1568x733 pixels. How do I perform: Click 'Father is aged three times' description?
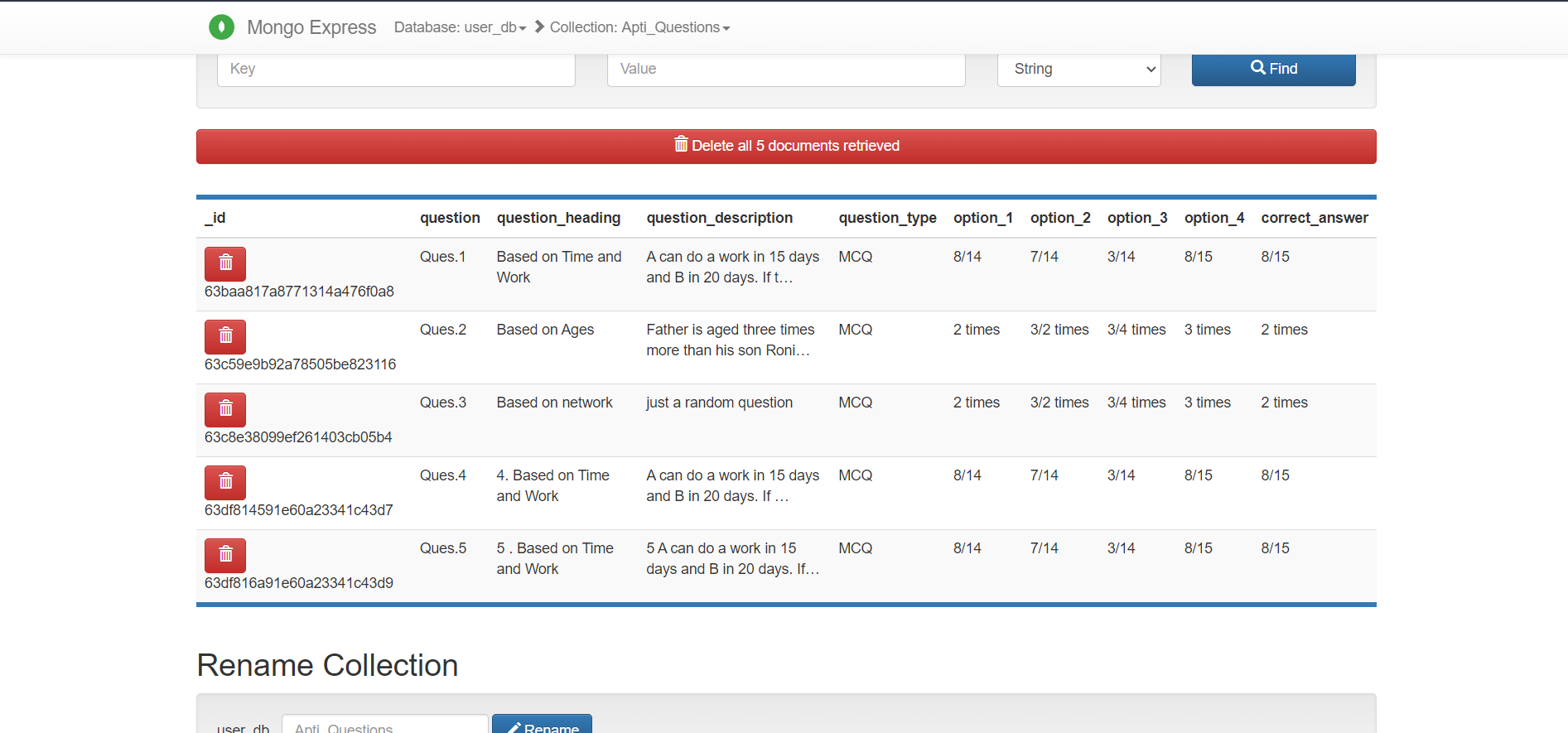731,340
